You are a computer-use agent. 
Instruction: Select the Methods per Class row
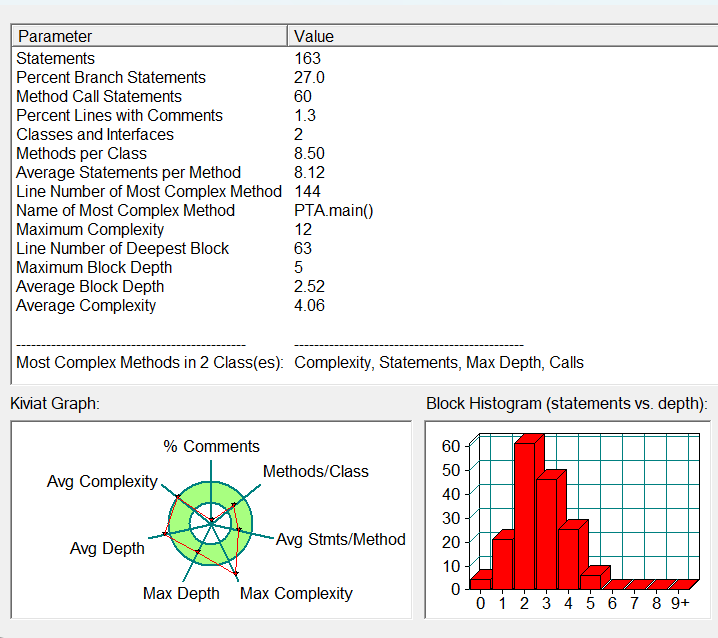click(82, 153)
